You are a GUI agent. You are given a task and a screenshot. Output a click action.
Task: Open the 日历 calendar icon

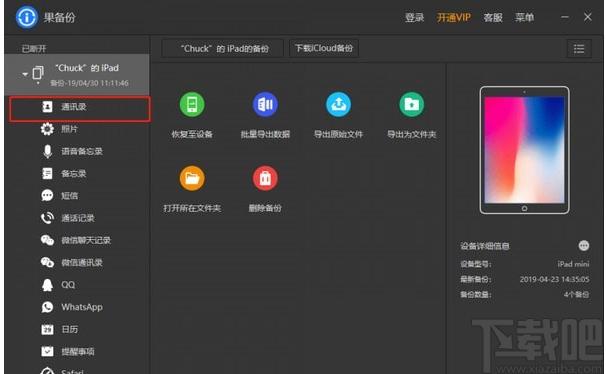click(x=47, y=329)
